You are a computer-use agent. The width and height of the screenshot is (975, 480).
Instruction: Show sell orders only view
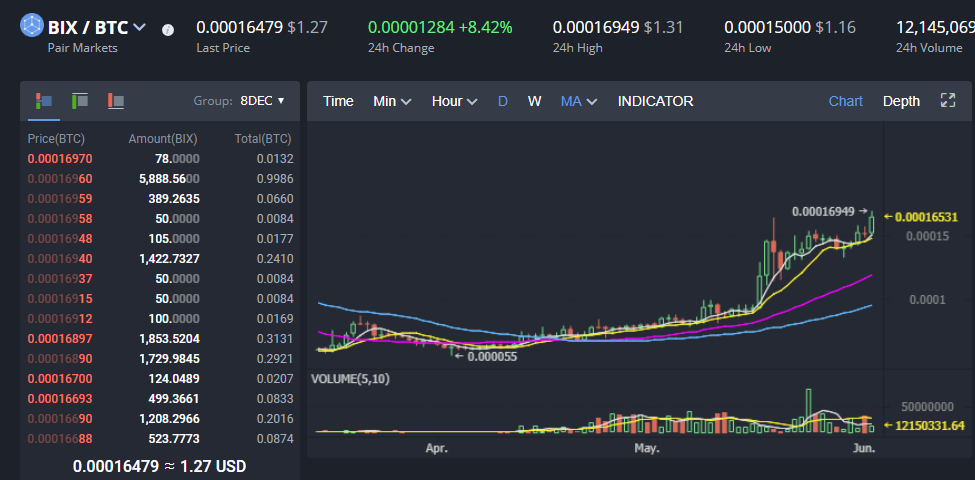coord(116,100)
